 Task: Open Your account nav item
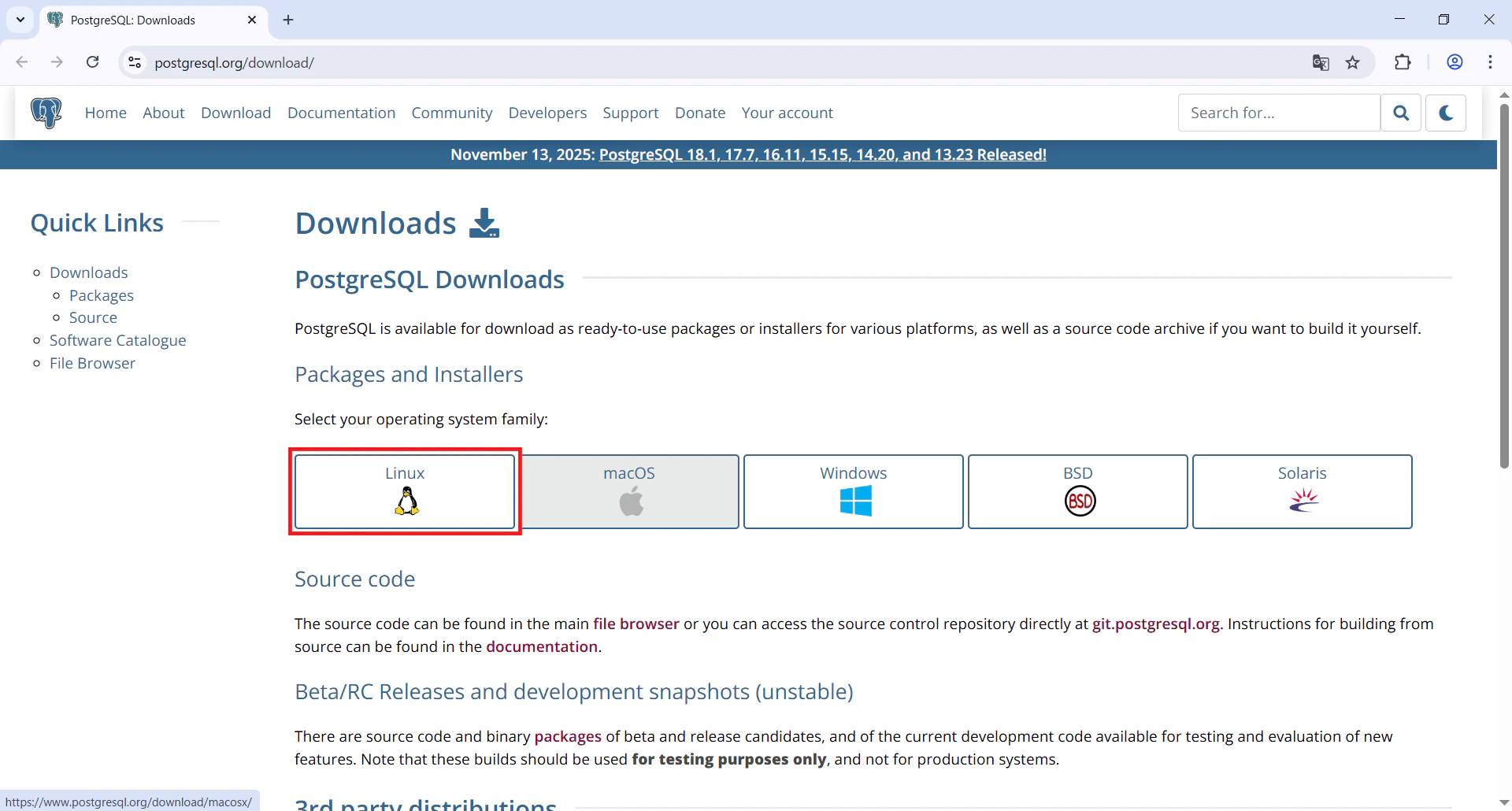coord(787,113)
